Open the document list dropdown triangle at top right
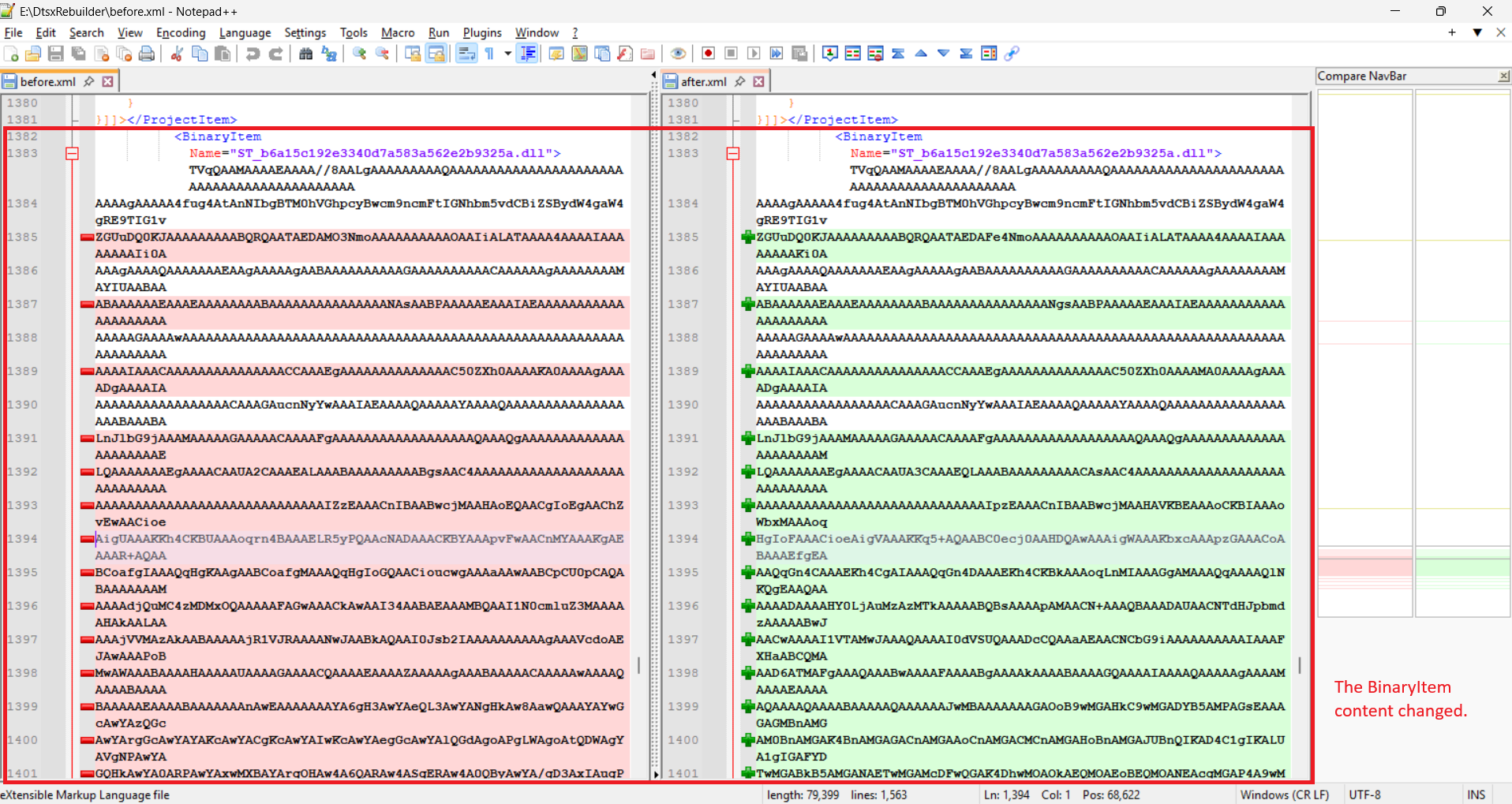Image resolution: width=1512 pixels, height=804 pixels. click(x=1476, y=32)
